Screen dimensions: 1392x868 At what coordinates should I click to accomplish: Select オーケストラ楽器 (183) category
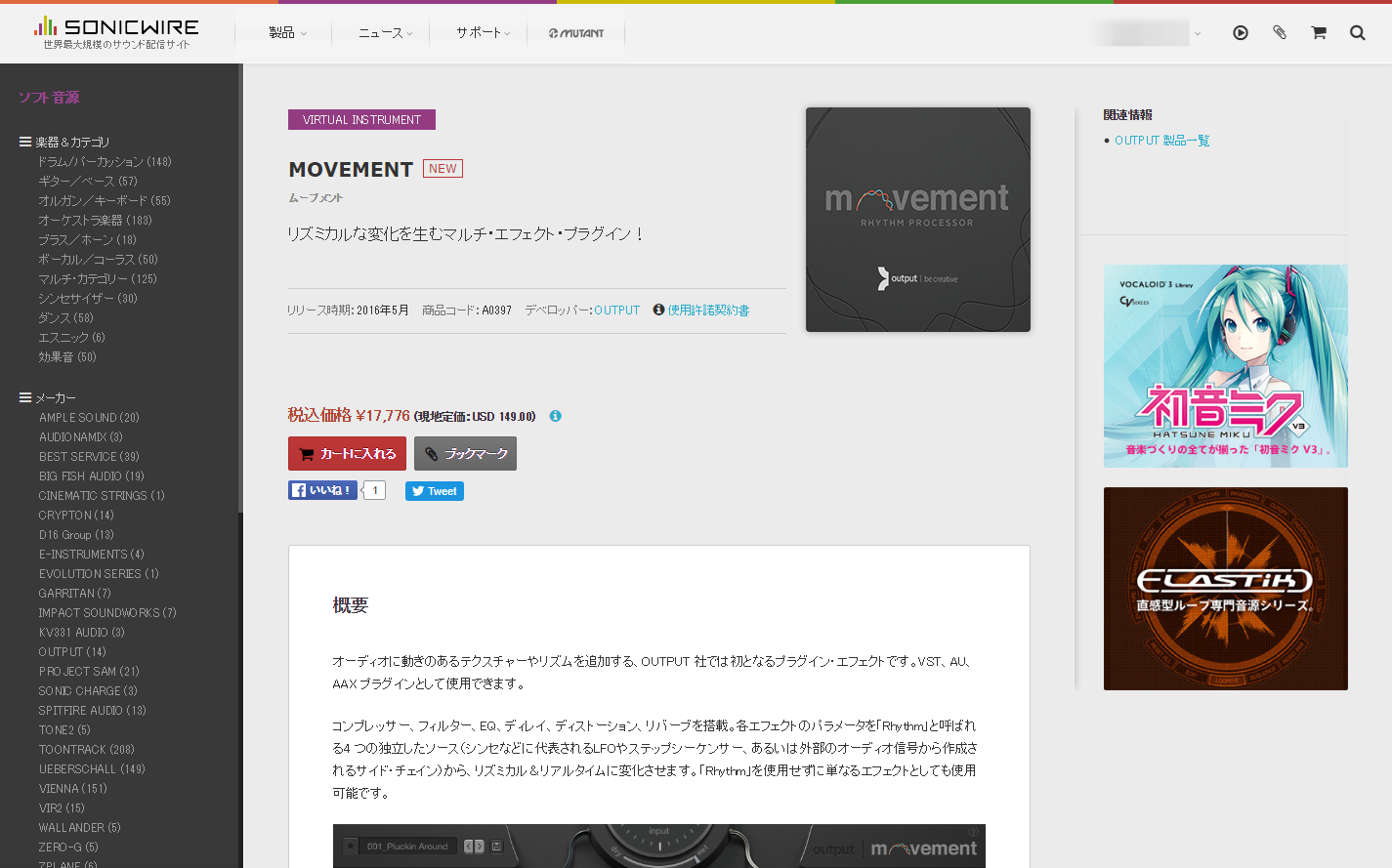click(96, 221)
